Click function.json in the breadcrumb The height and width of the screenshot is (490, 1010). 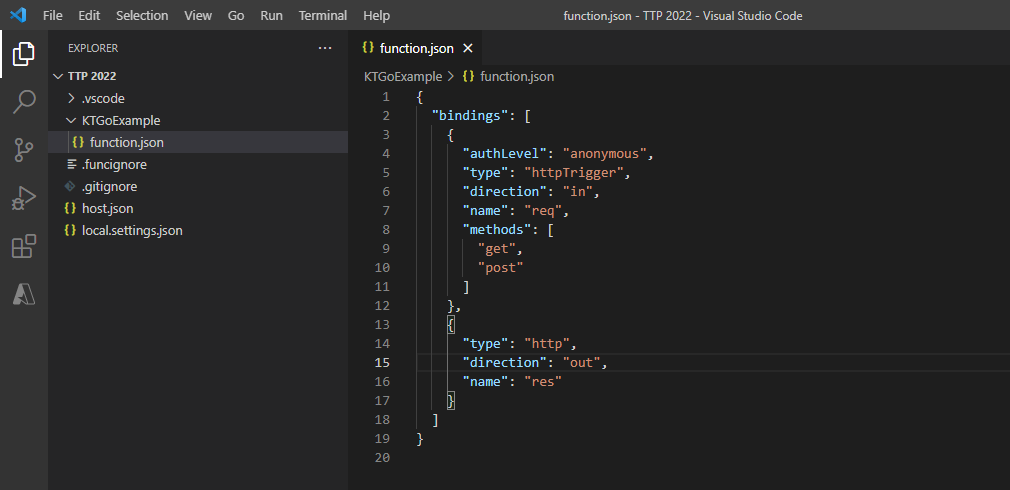point(517,76)
